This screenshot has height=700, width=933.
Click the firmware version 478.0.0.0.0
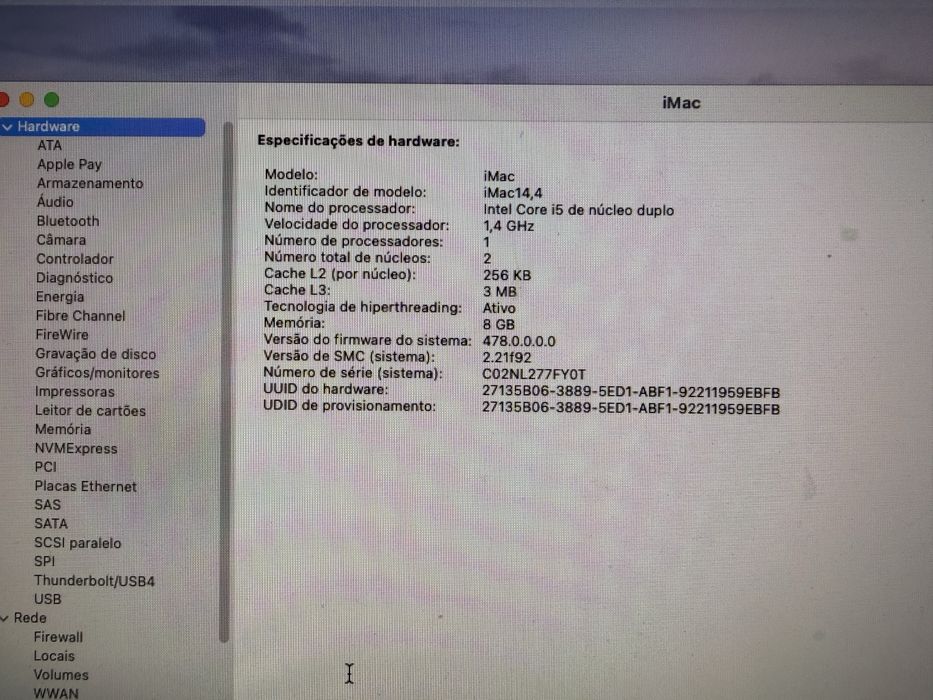pos(519,342)
